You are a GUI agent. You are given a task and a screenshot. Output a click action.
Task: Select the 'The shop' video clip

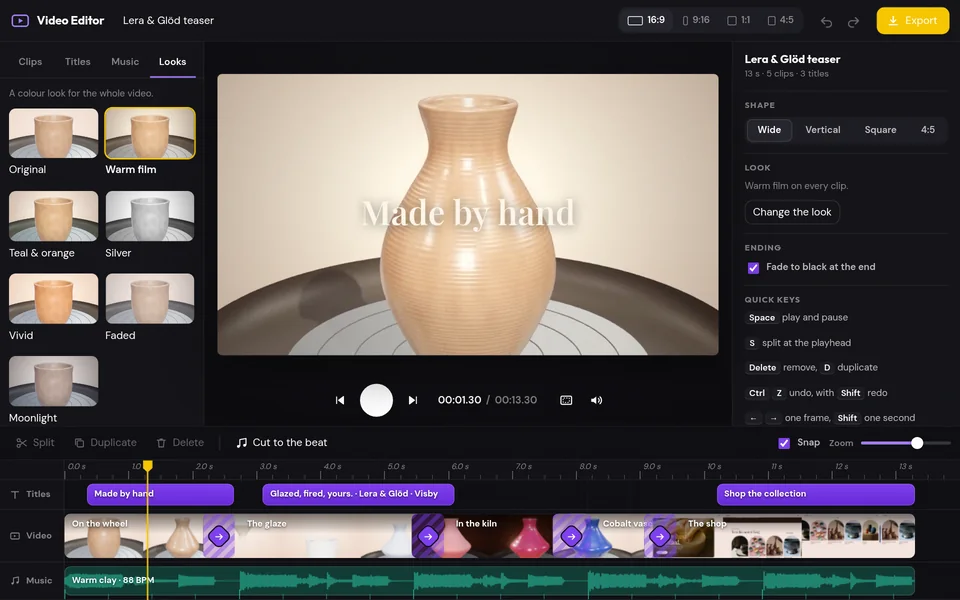796,536
